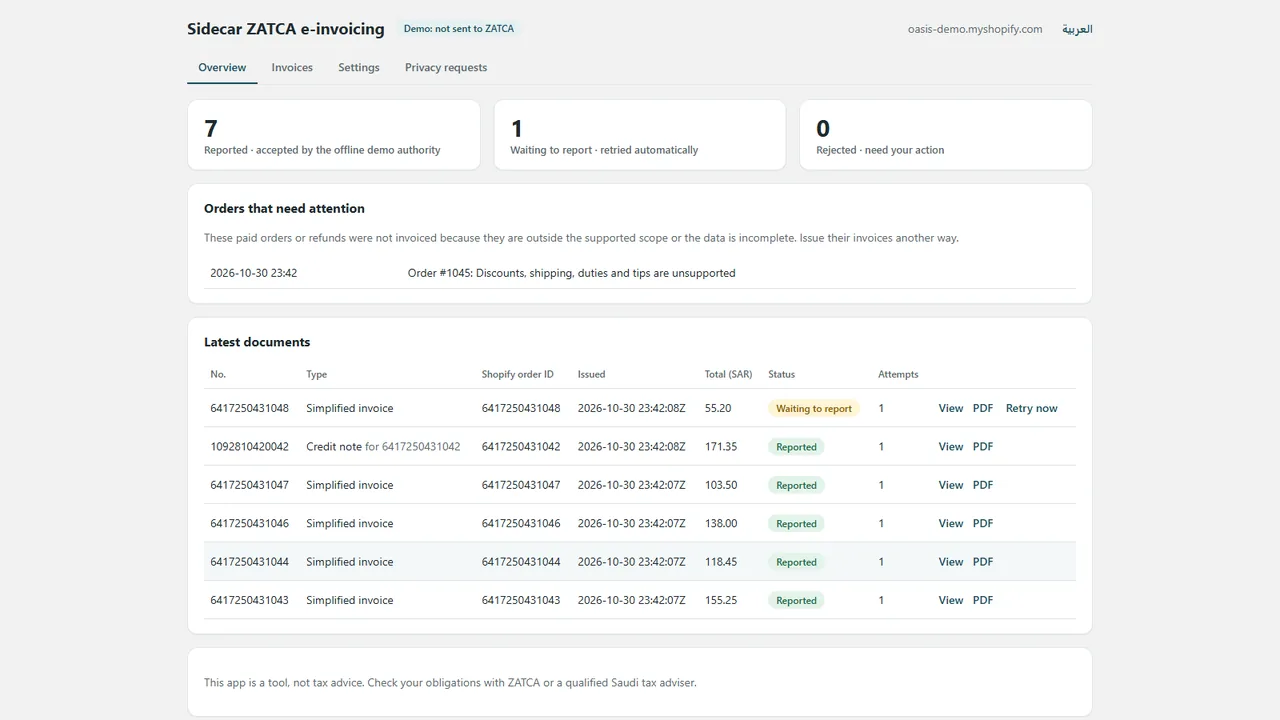
Task: Click total amount 118.45
Action: (x=721, y=562)
